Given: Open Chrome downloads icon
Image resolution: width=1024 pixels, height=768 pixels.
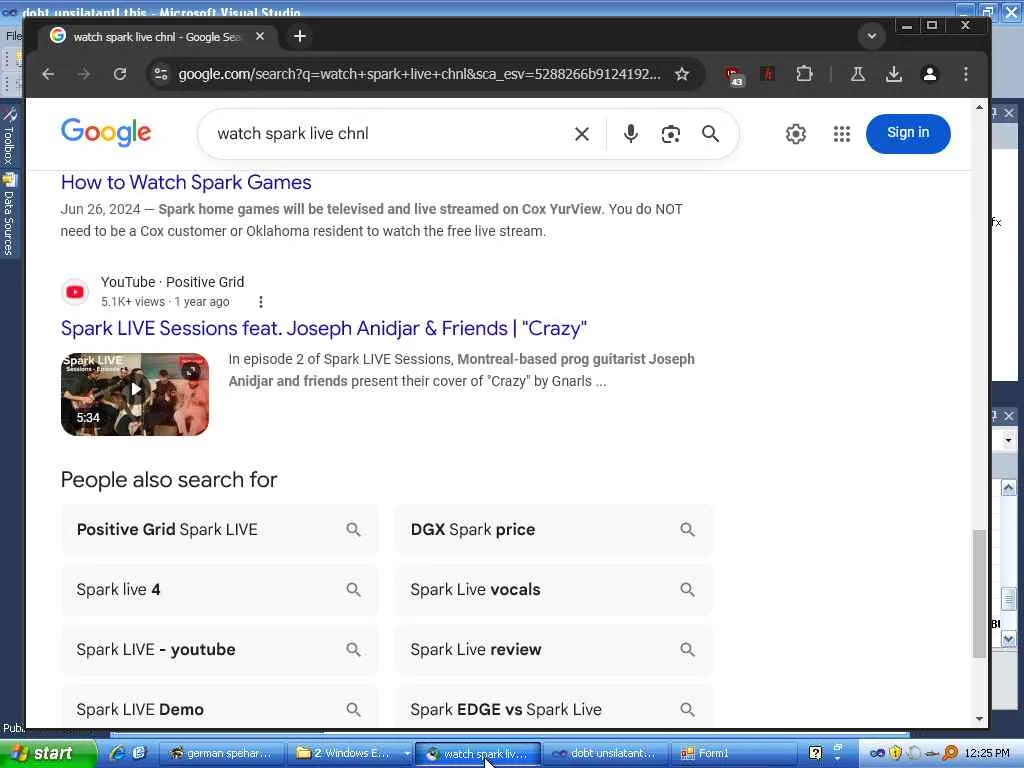Looking at the screenshot, I should click(x=893, y=74).
